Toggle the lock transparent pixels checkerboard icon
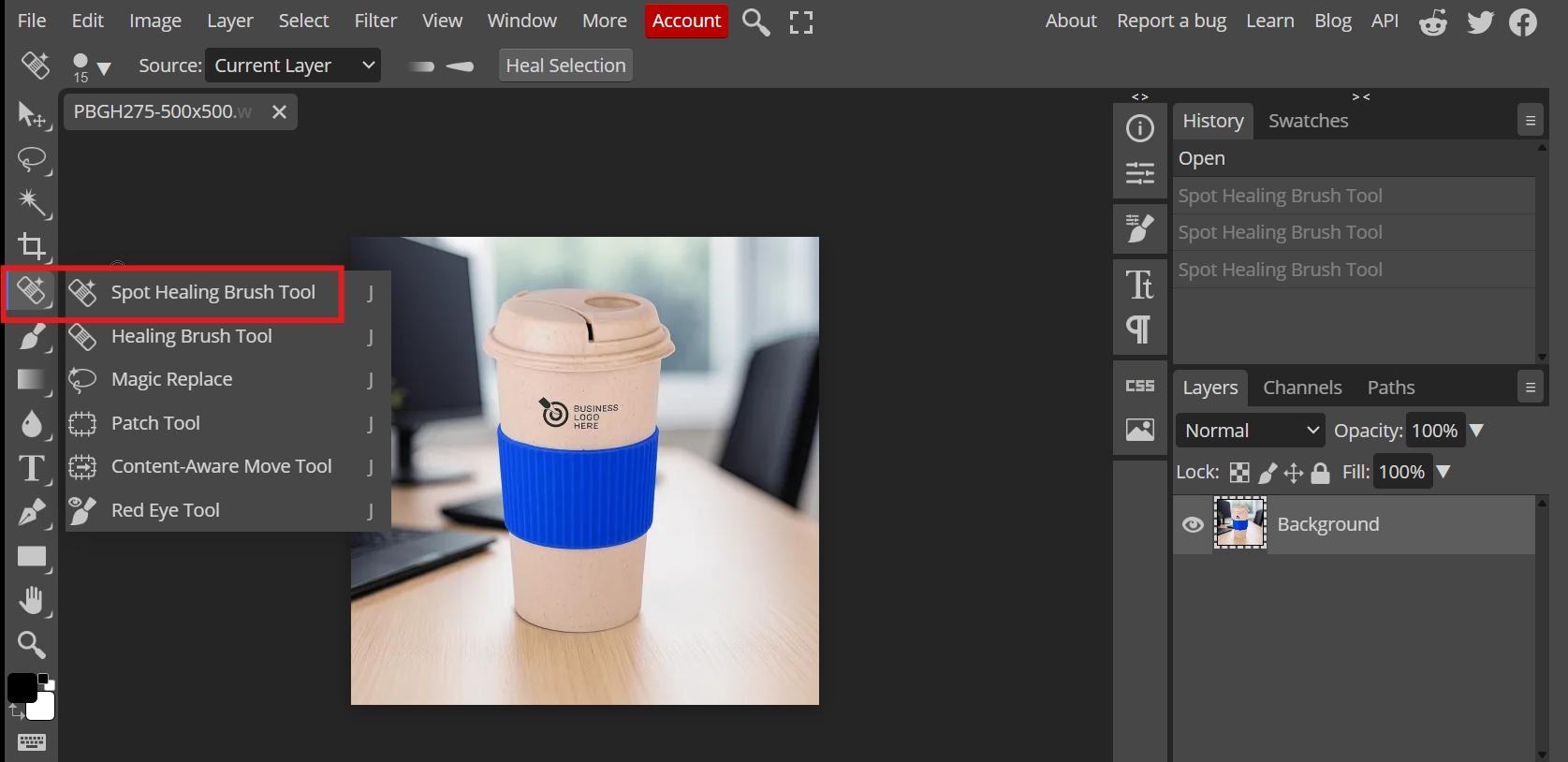Viewport: 1568px width, 762px height. coord(1239,473)
